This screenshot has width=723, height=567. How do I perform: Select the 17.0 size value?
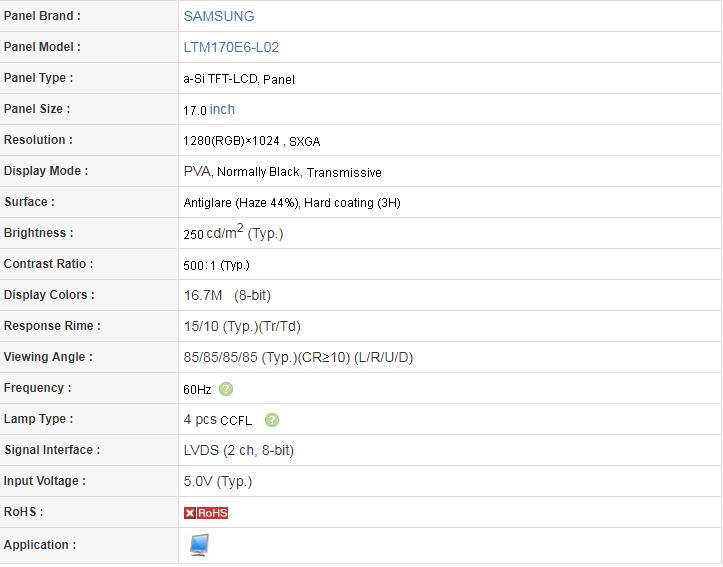pyautogui.click(x=195, y=111)
